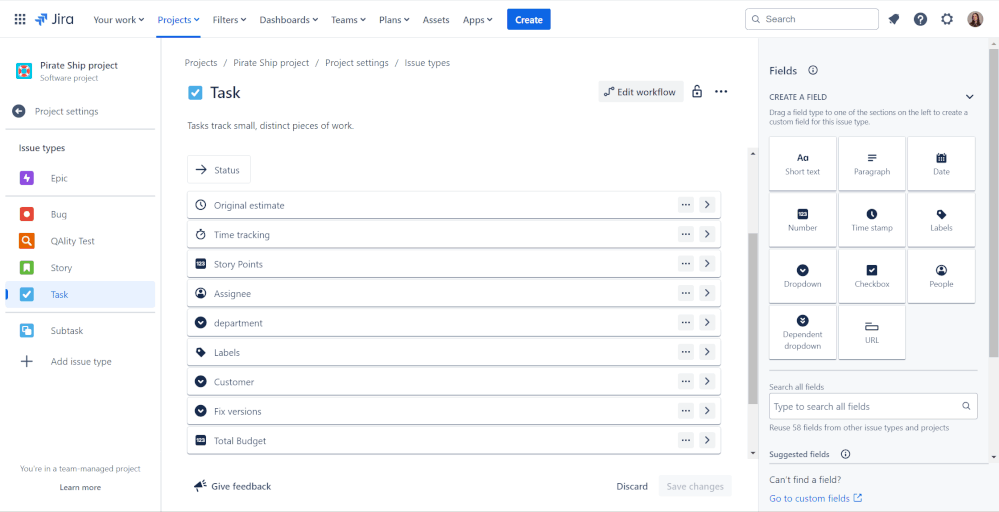This screenshot has width=999, height=512.
Task: Click the lock icon next to Edit workflow
Action: coord(697,92)
